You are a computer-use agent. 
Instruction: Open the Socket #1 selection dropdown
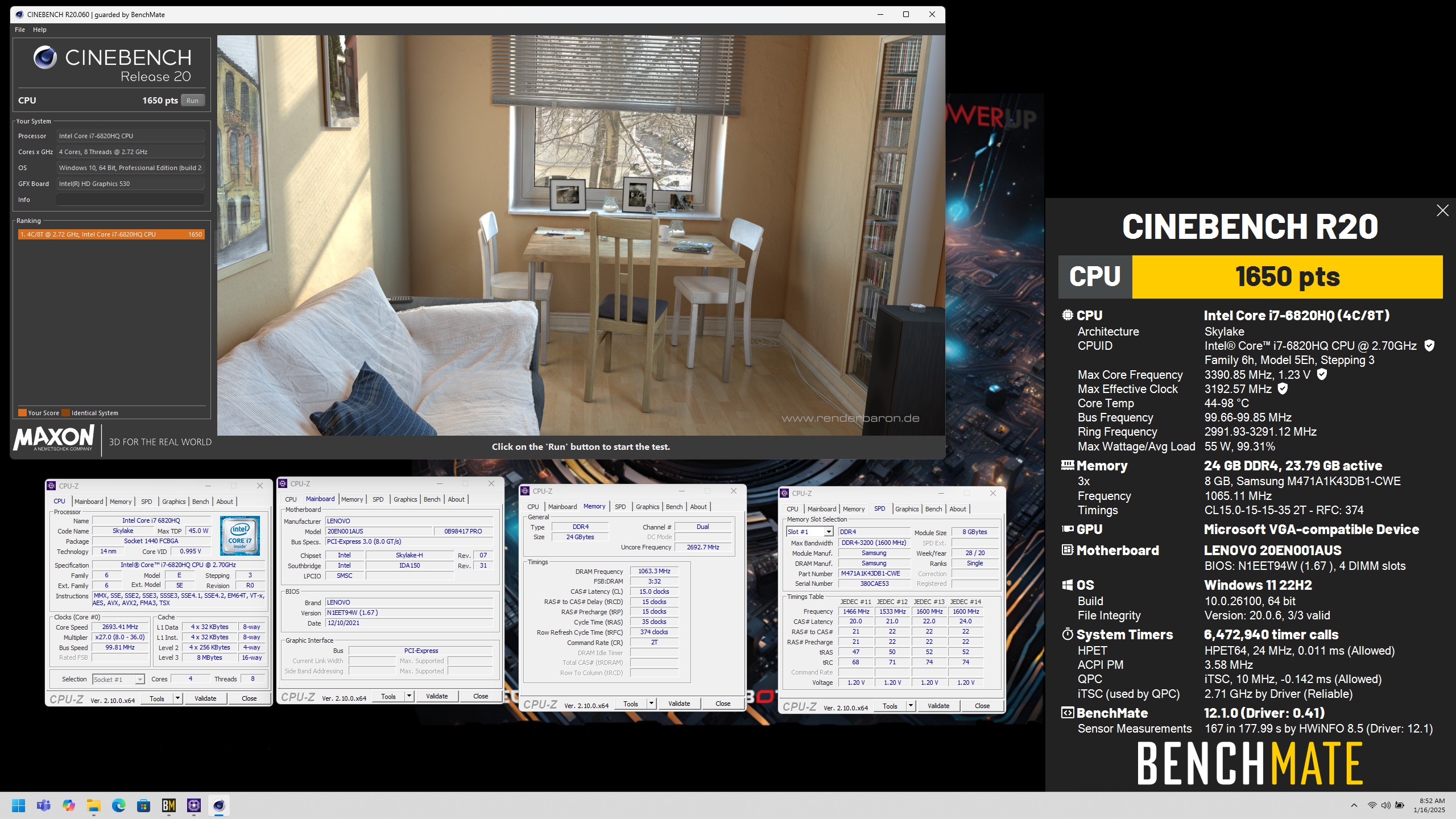click(x=139, y=680)
